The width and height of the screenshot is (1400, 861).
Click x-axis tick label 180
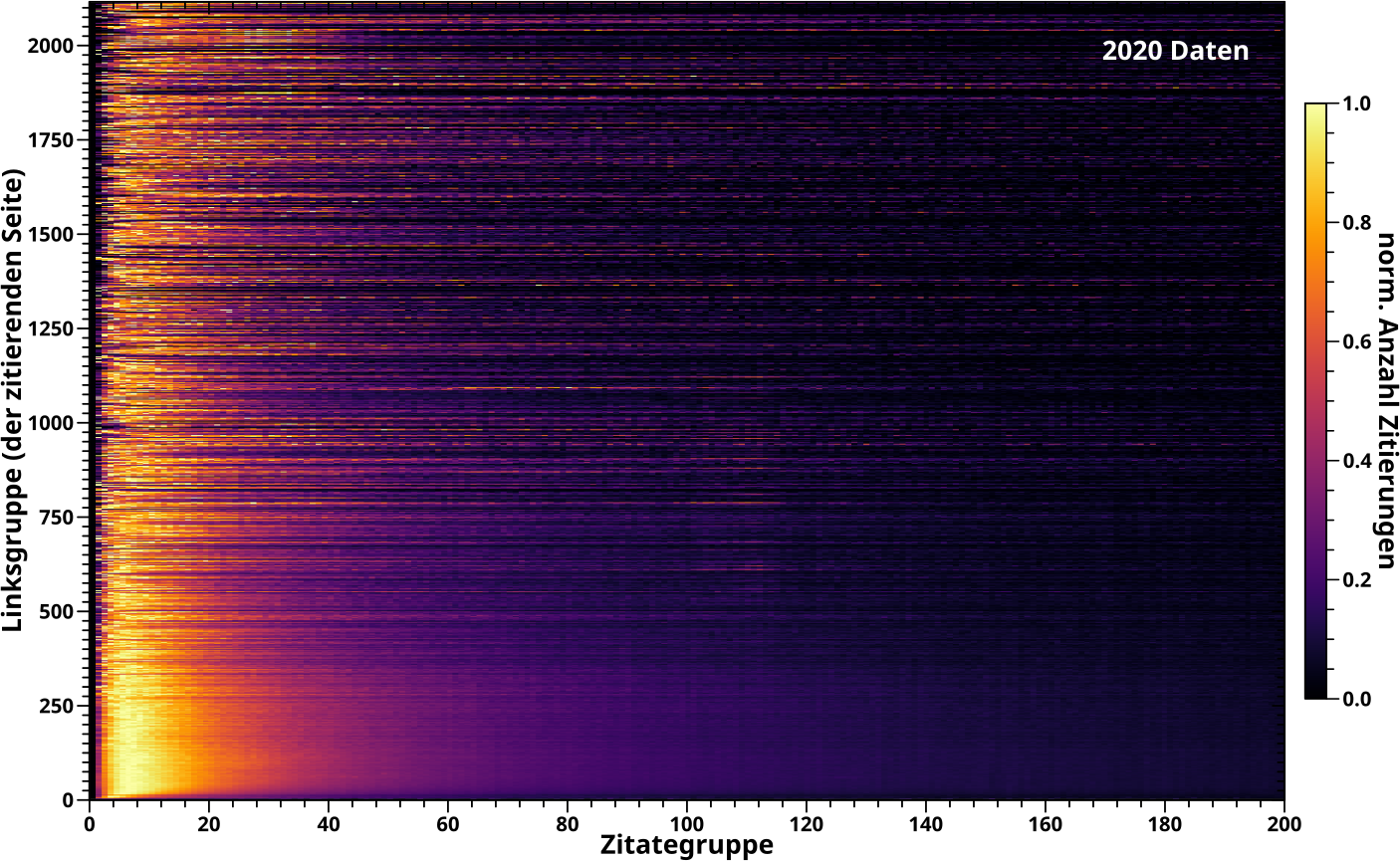[x=1165, y=823]
